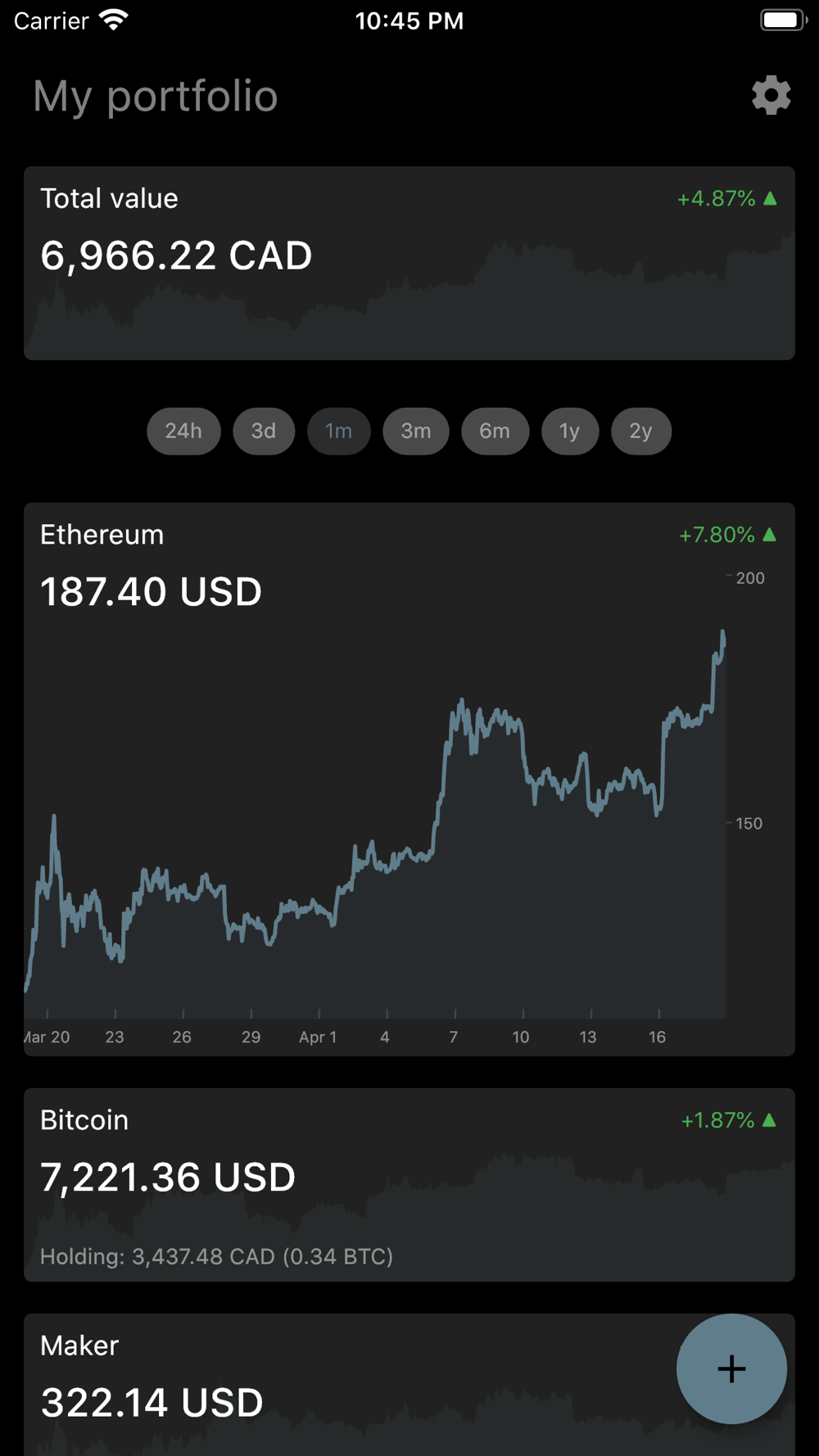Choose the 1y time range
This screenshot has height=1456, width=819.
[570, 431]
